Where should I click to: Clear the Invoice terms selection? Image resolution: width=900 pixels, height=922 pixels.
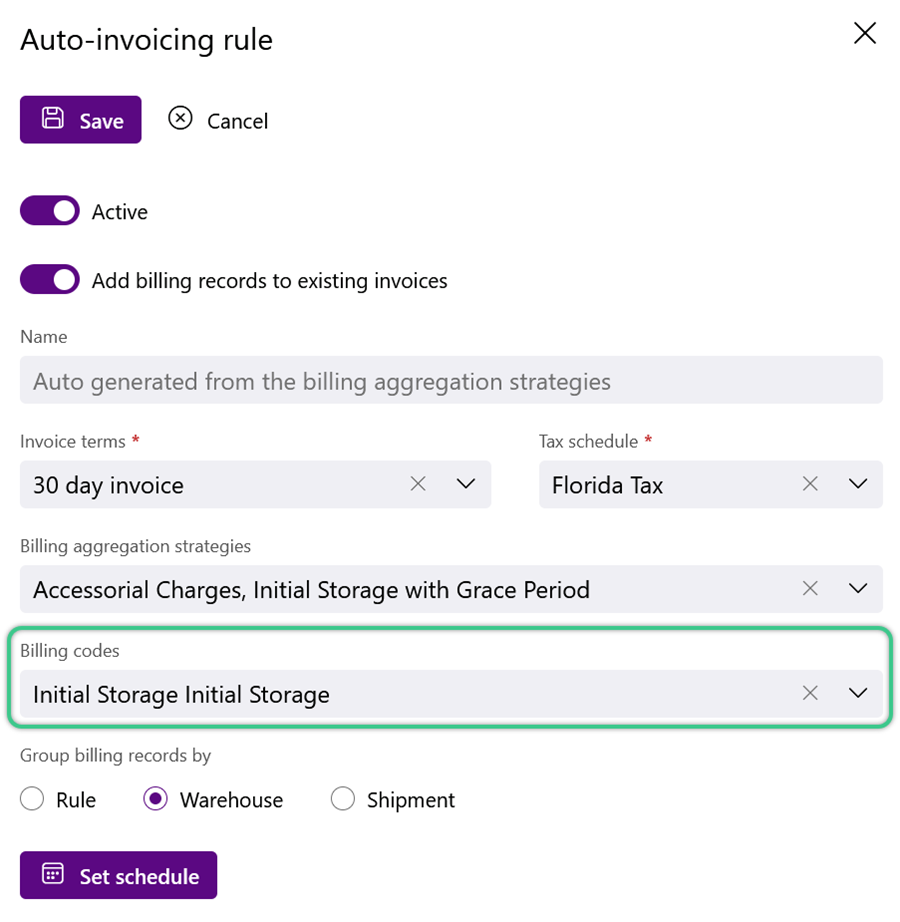(418, 484)
